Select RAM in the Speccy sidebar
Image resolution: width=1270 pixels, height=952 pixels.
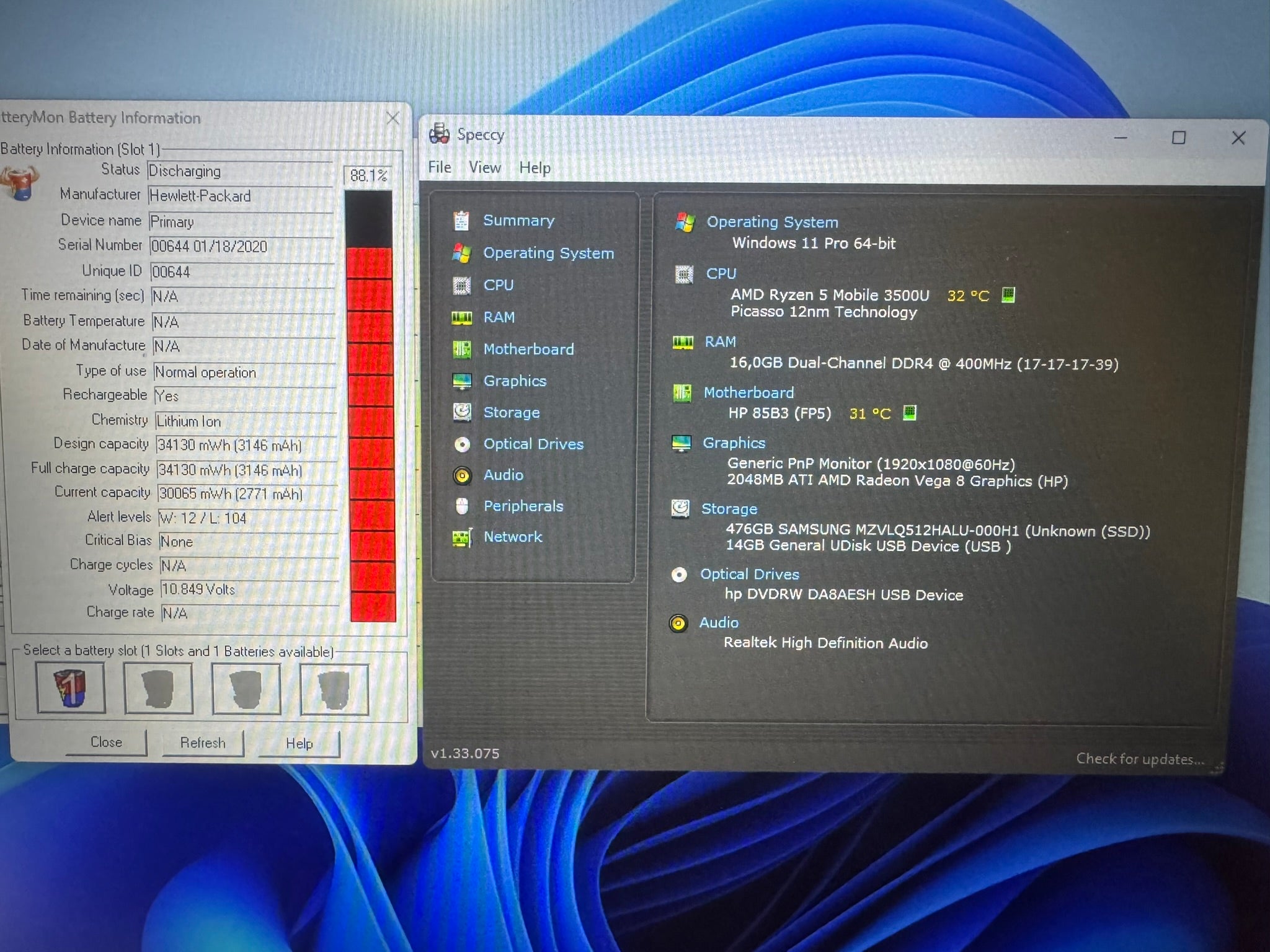point(499,317)
